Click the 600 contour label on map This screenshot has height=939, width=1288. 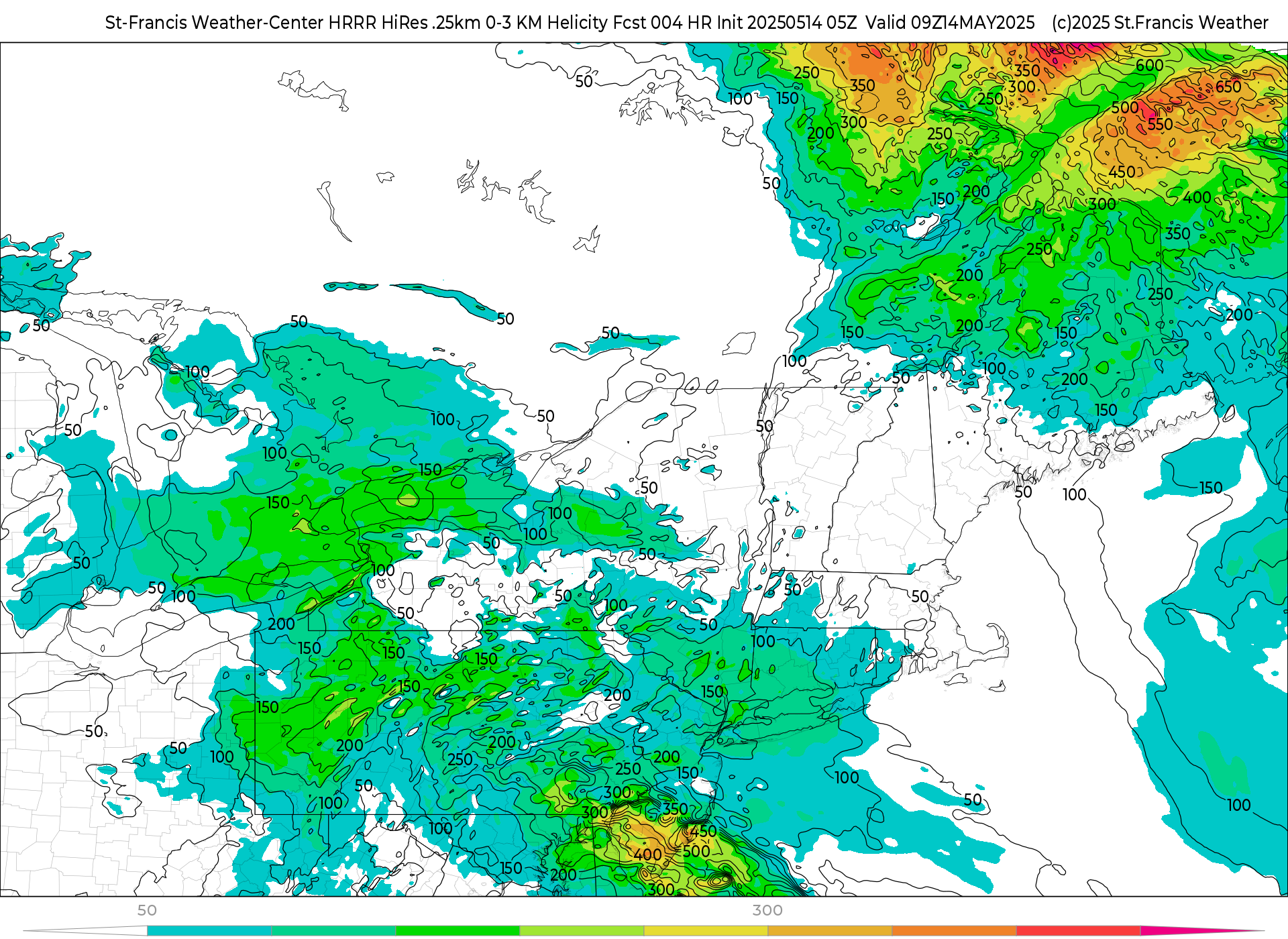pyautogui.click(x=1149, y=66)
